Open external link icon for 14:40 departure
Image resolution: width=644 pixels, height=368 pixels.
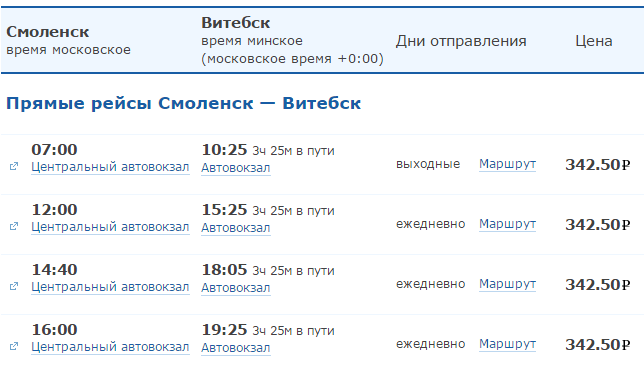tap(14, 286)
